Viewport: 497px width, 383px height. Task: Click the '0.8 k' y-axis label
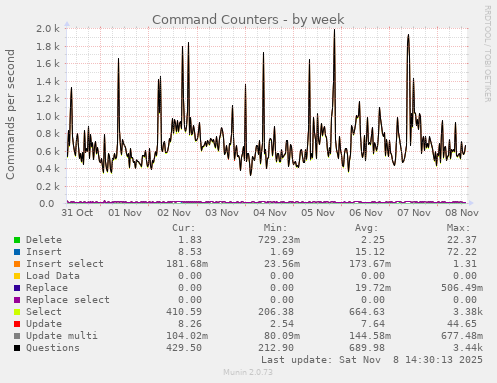click(x=48, y=134)
